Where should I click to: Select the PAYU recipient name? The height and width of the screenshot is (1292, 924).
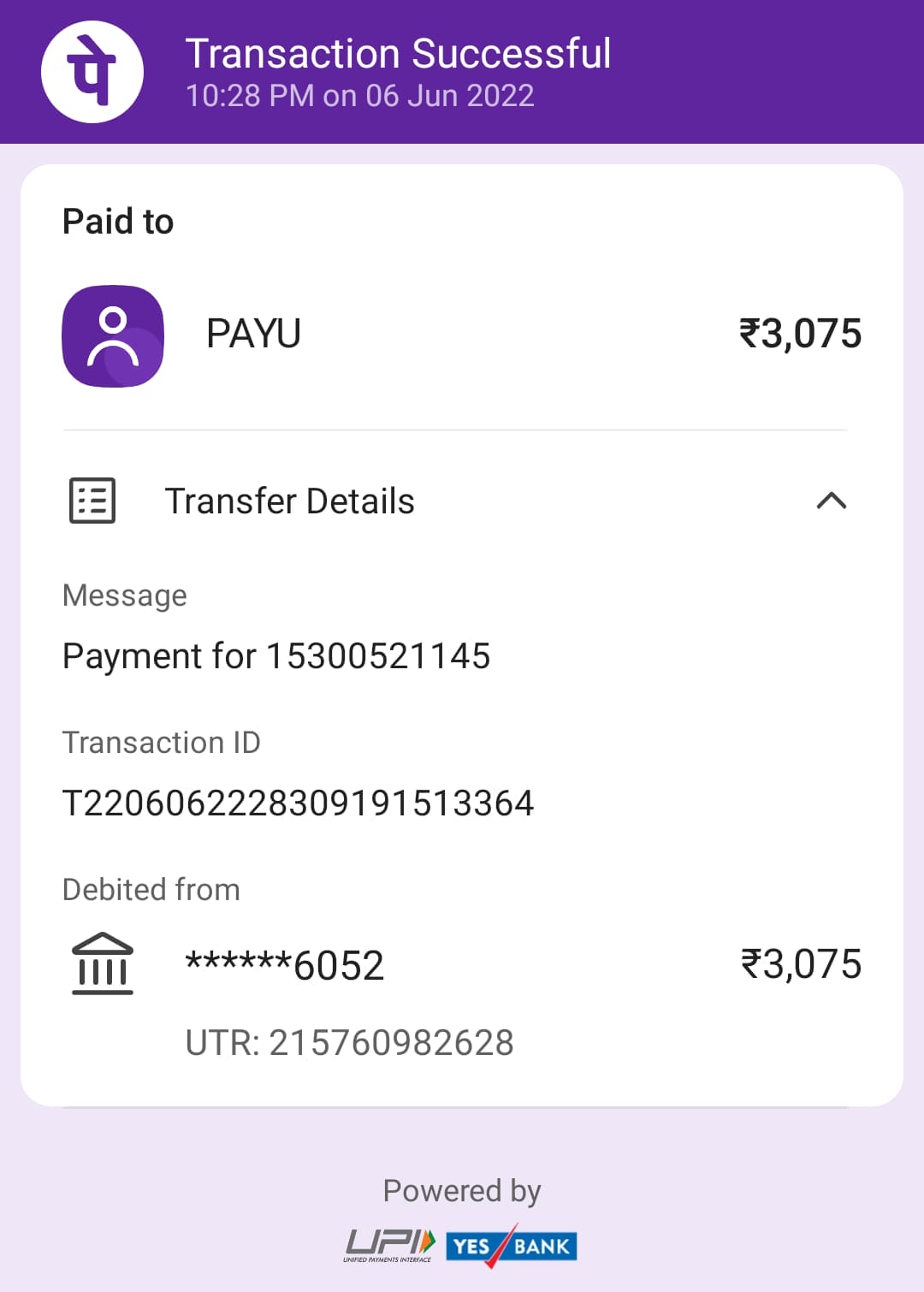click(x=253, y=334)
